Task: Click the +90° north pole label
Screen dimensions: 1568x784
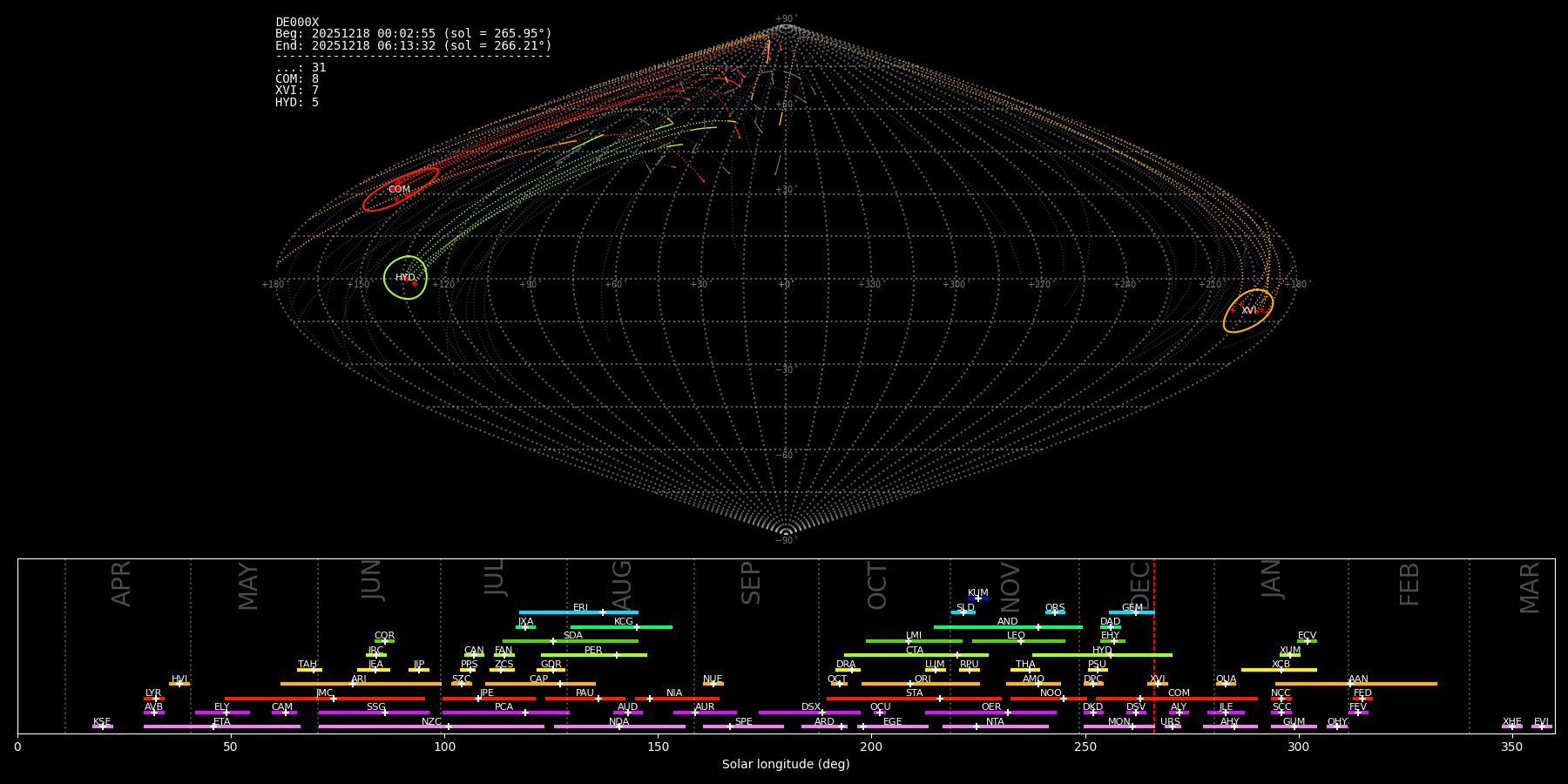Action: [x=785, y=19]
